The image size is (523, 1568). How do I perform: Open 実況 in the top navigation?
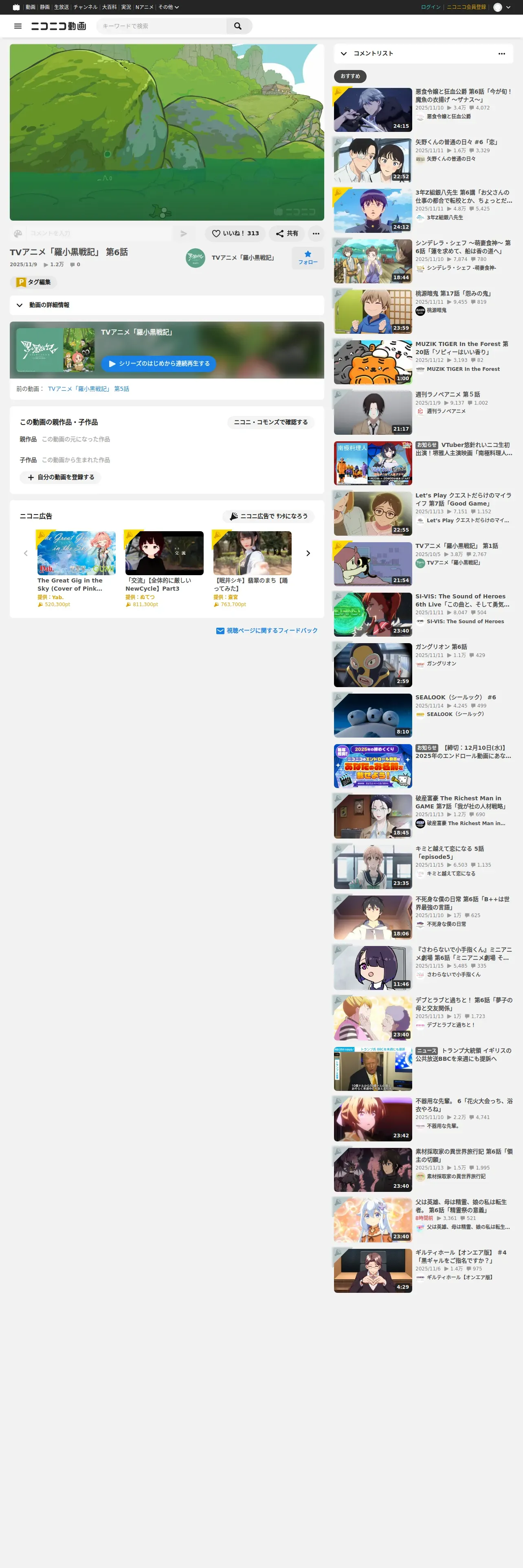click(126, 7)
